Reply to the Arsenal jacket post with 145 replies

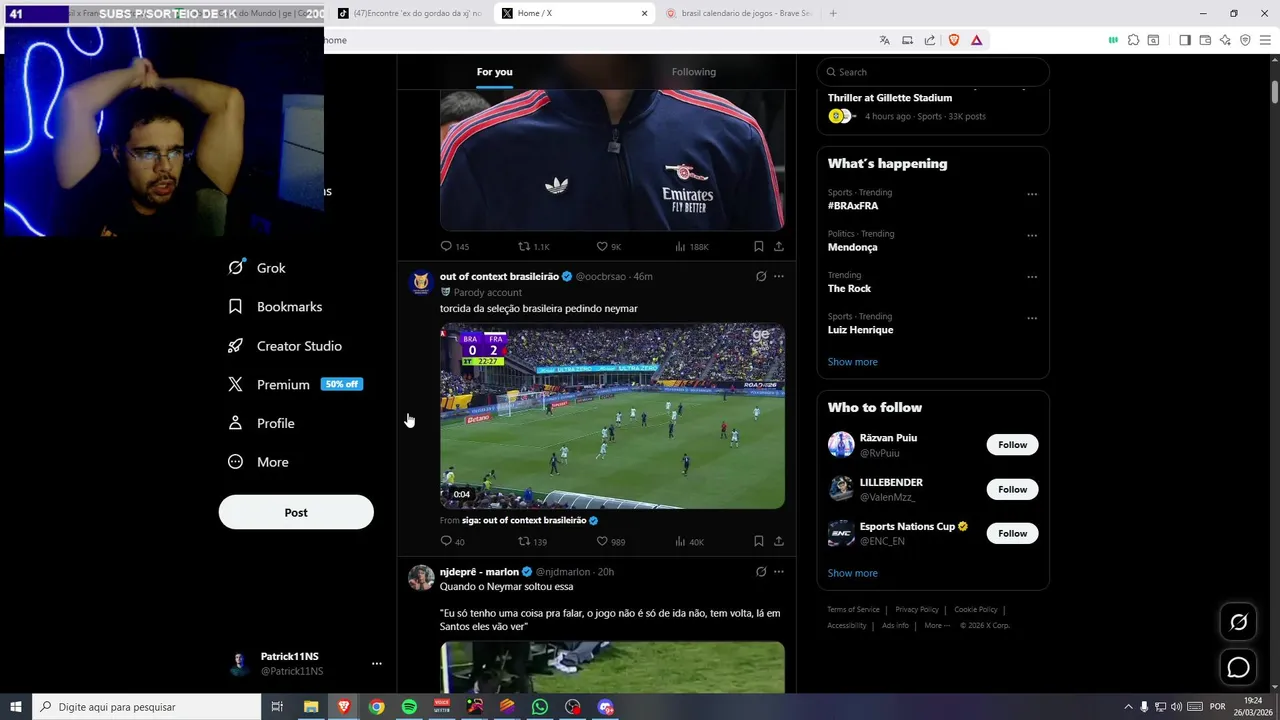point(454,246)
